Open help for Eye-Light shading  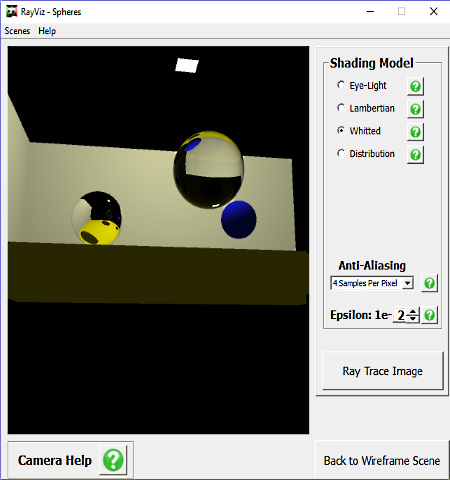click(x=415, y=87)
